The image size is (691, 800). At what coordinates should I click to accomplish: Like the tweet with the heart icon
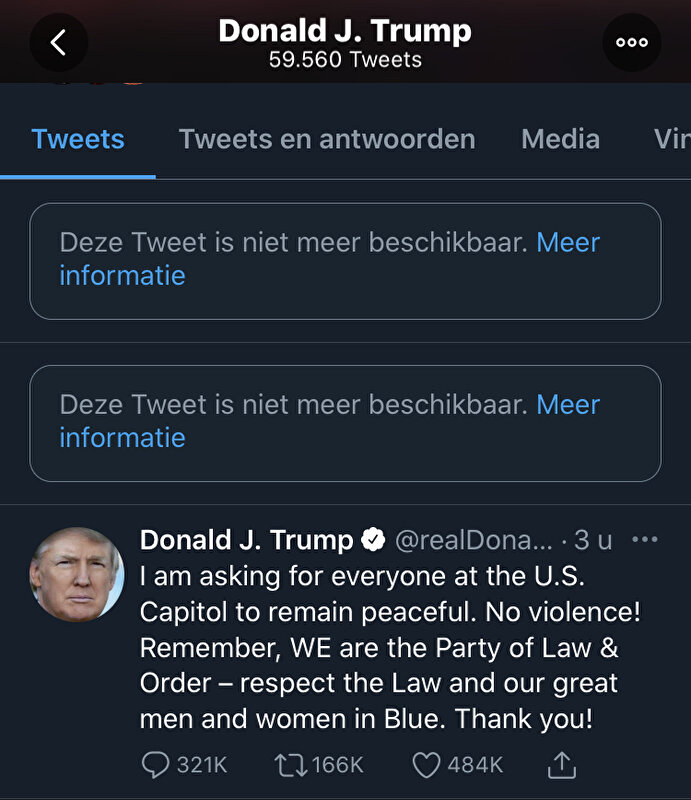427,765
